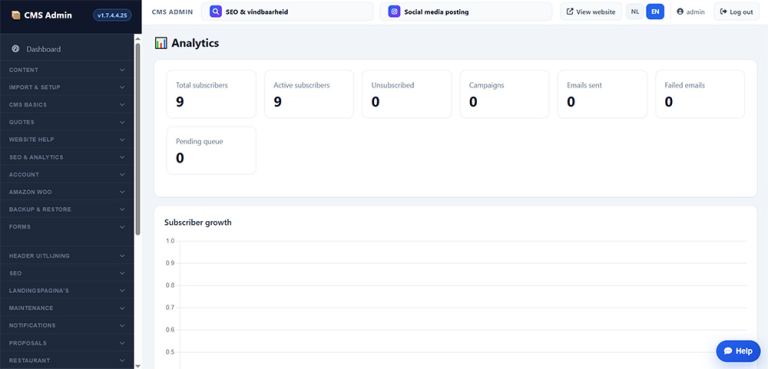
Task: Click sidebar scrollbar down arrow
Action: coord(138,366)
